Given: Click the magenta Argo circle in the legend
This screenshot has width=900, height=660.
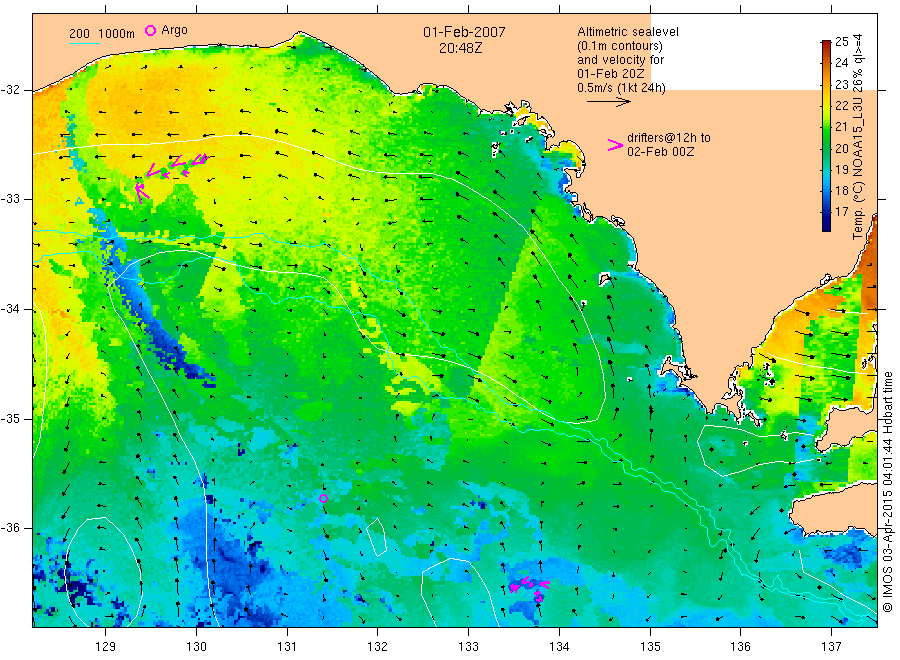Looking at the screenshot, I should [150, 30].
